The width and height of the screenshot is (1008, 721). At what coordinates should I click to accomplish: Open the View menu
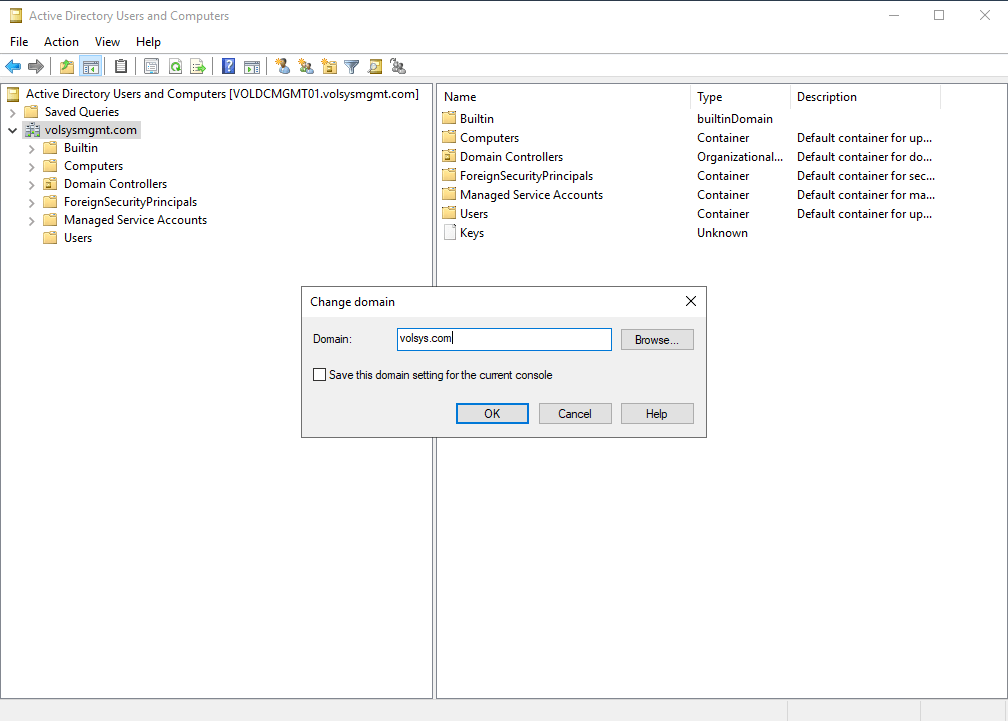click(x=107, y=42)
